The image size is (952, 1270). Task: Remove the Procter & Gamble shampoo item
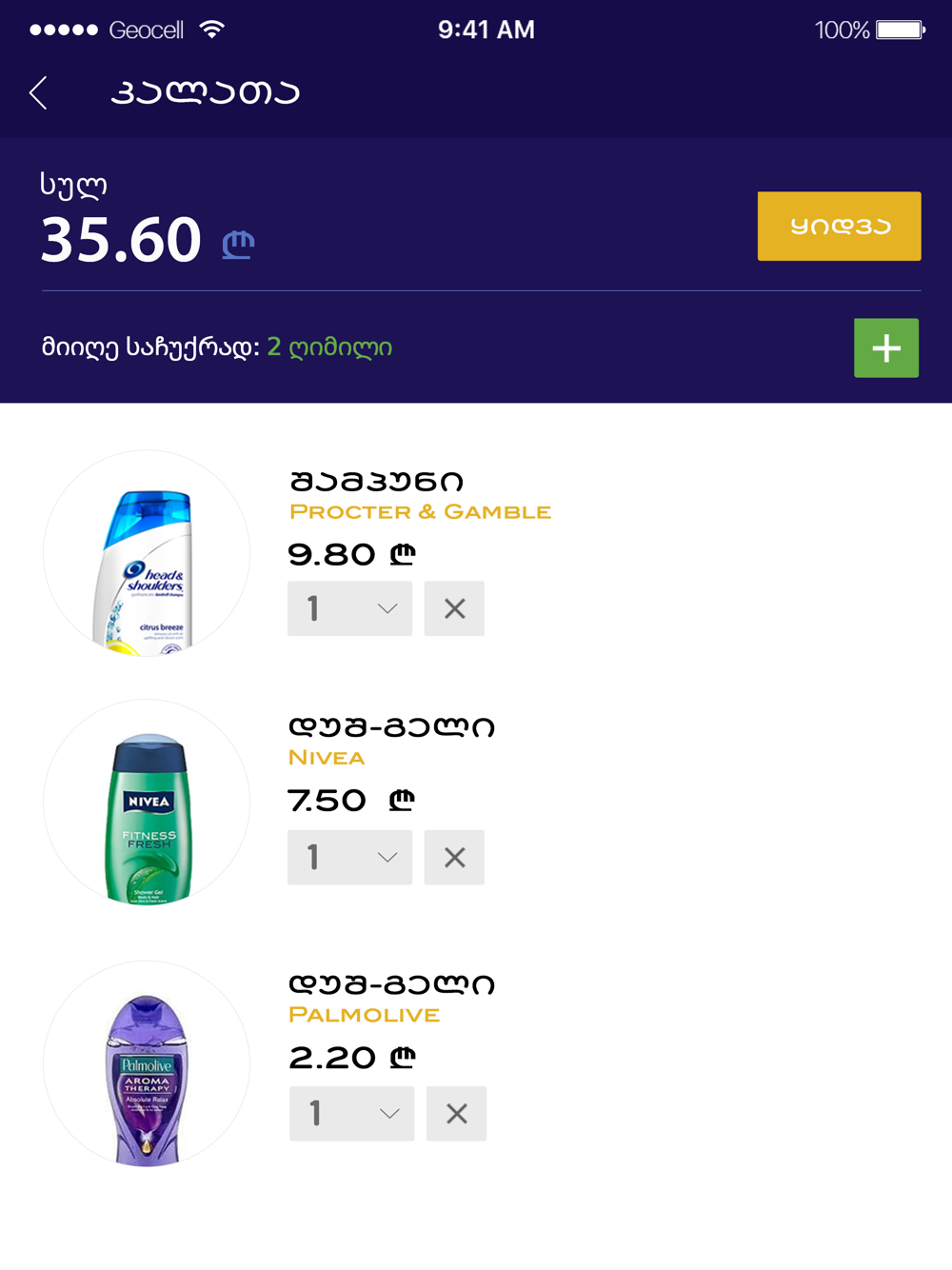454,608
